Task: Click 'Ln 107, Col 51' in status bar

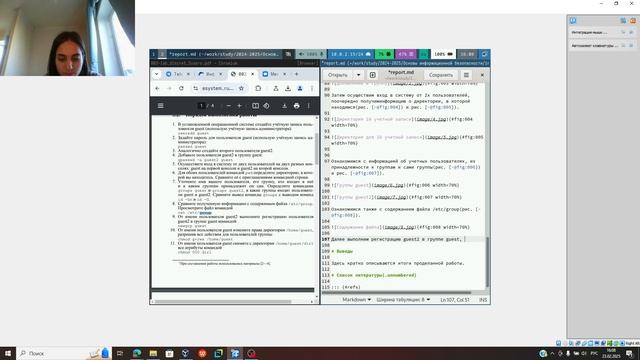Action: coord(455,300)
